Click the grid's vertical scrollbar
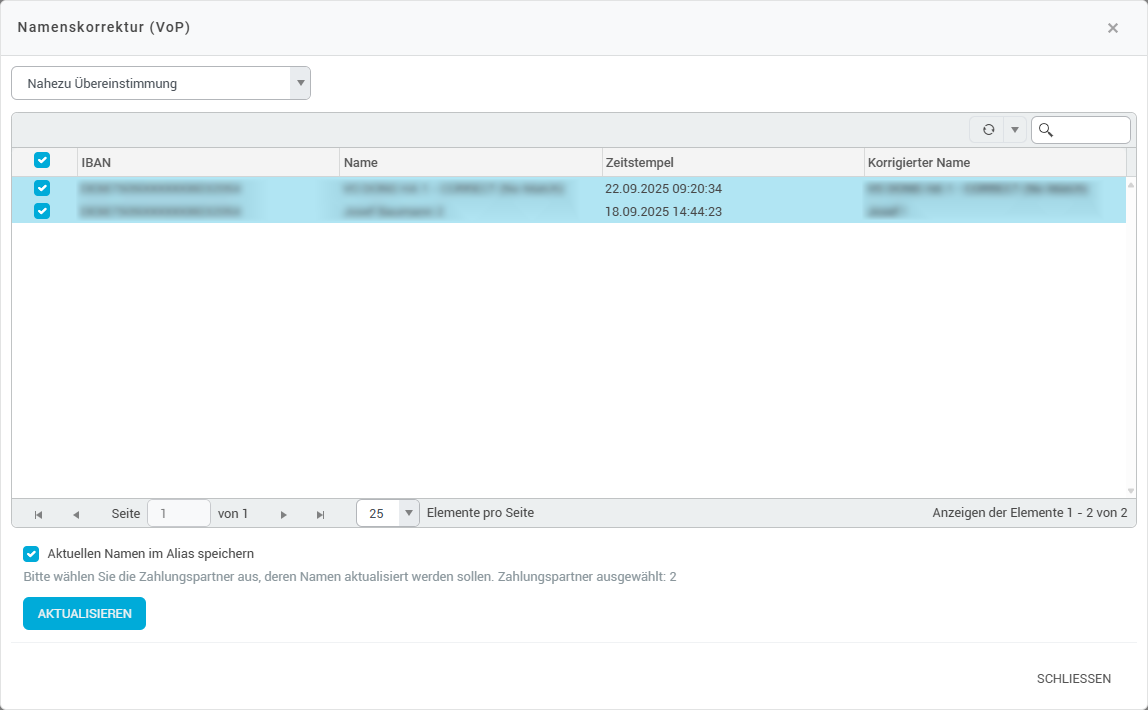The width and height of the screenshot is (1148, 710). [1131, 338]
